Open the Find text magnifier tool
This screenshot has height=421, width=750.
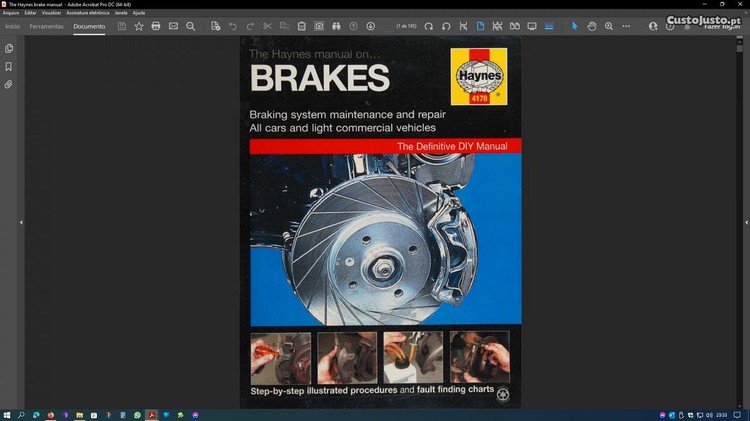[191, 26]
